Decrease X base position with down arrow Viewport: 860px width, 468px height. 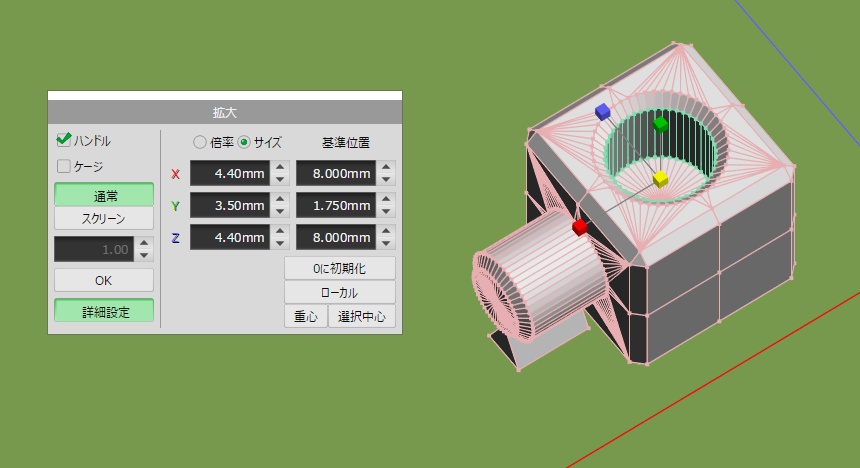click(386, 179)
